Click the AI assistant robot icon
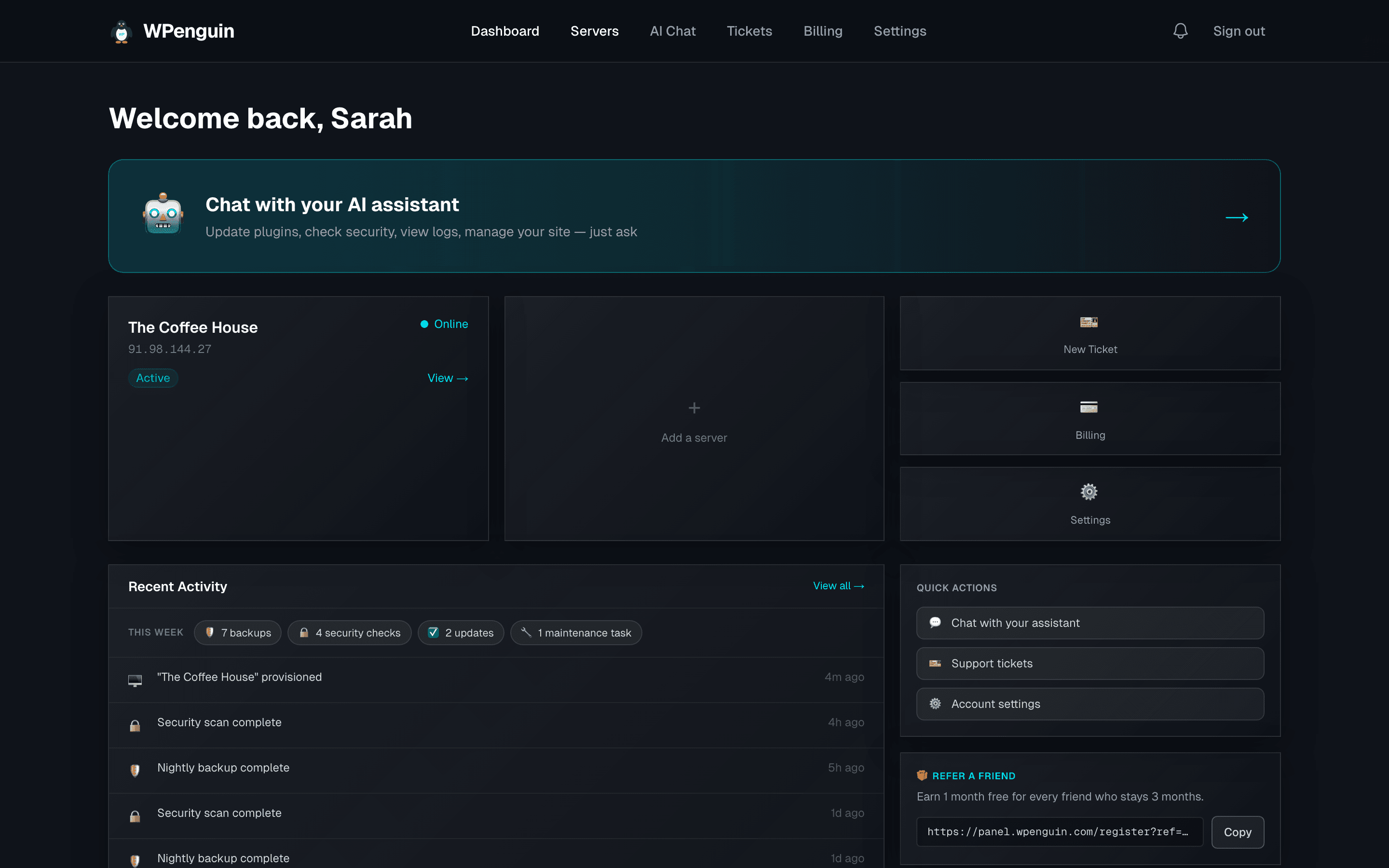Image resolution: width=1389 pixels, height=868 pixels. pyautogui.click(x=163, y=214)
